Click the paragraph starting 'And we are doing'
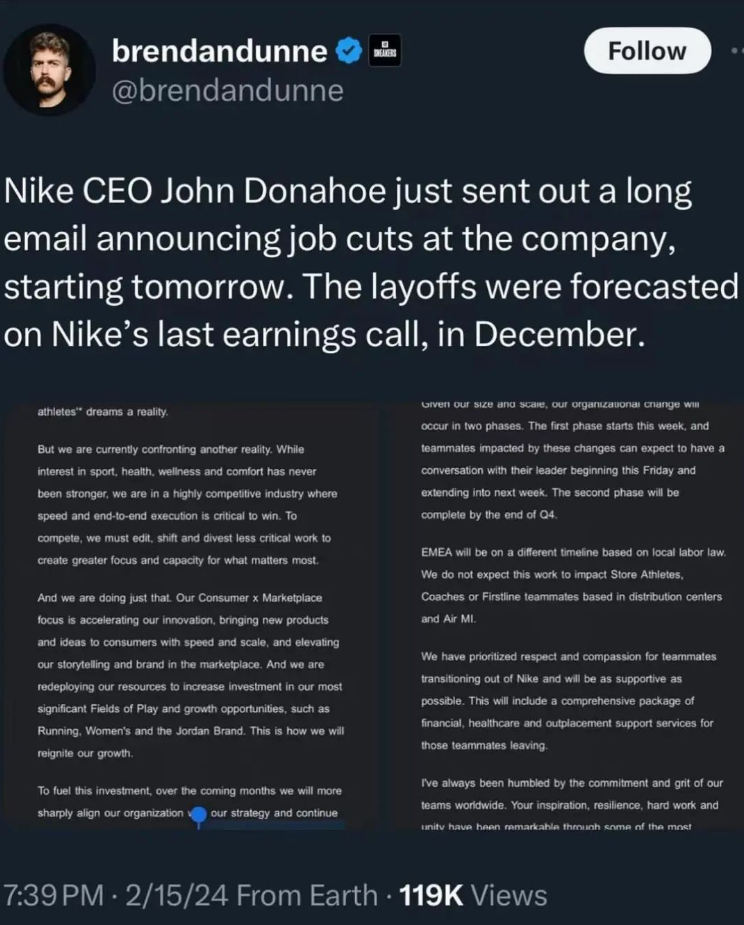 click(190, 675)
